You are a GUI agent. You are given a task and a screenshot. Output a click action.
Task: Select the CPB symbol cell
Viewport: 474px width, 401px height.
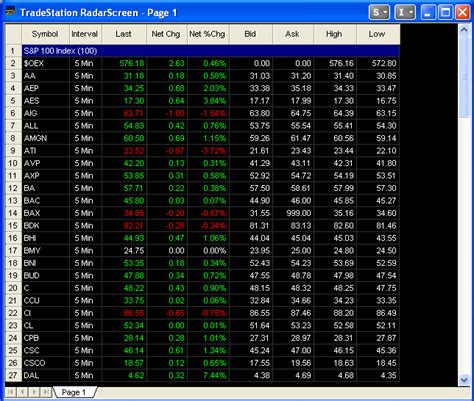[45, 338]
